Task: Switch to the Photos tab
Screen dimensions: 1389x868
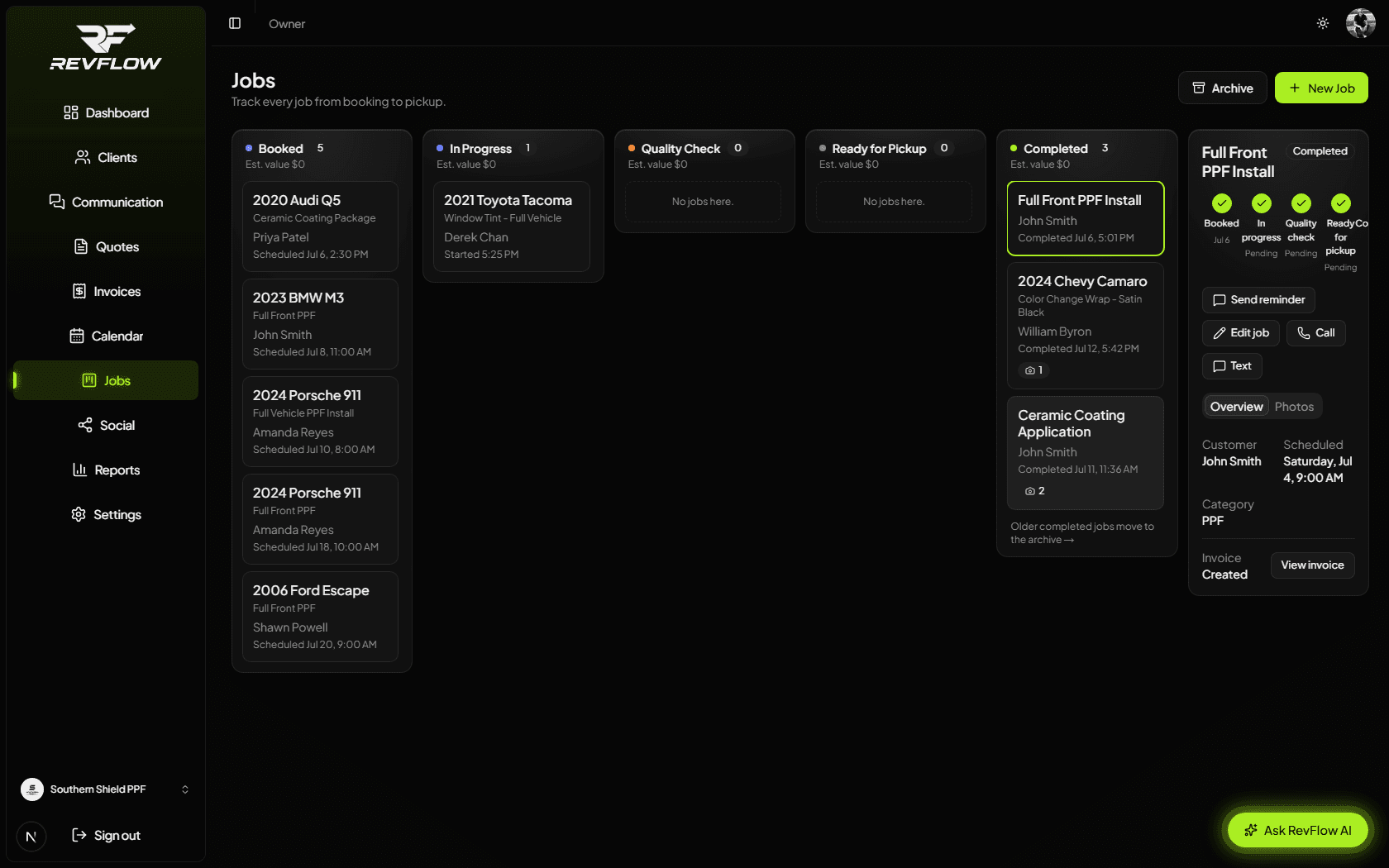Action: coord(1294,407)
